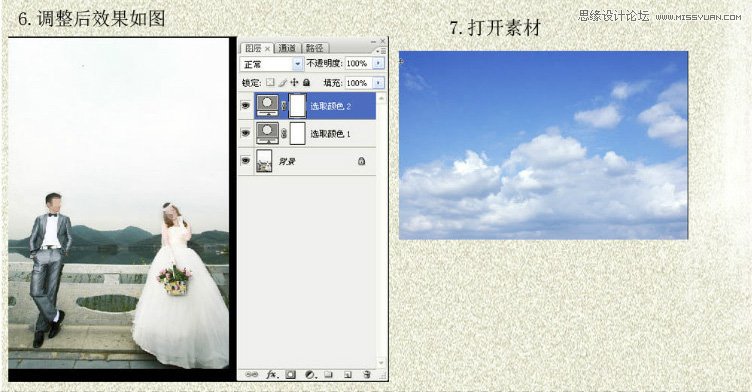
Task: Toggle lock transparent pixels
Action: point(270,83)
